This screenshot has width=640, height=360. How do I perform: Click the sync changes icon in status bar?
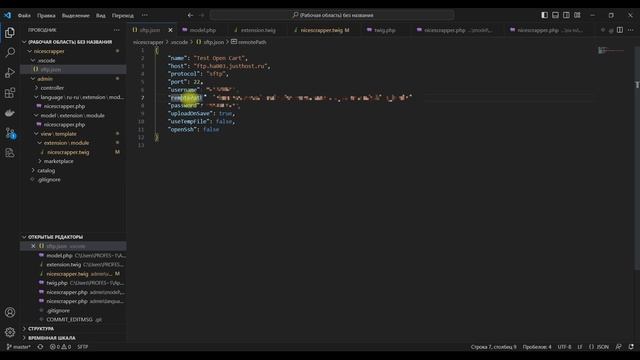(x=40, y=347)
